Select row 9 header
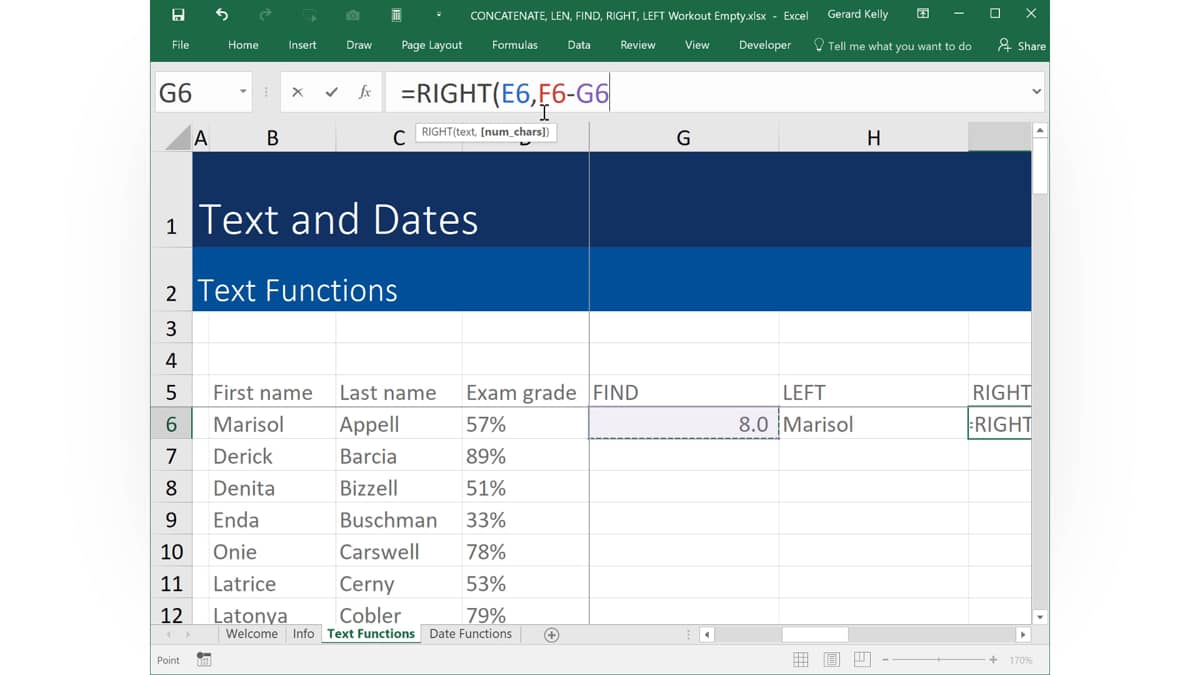This screenshot has height=675, width=1200. click(171, 520)
